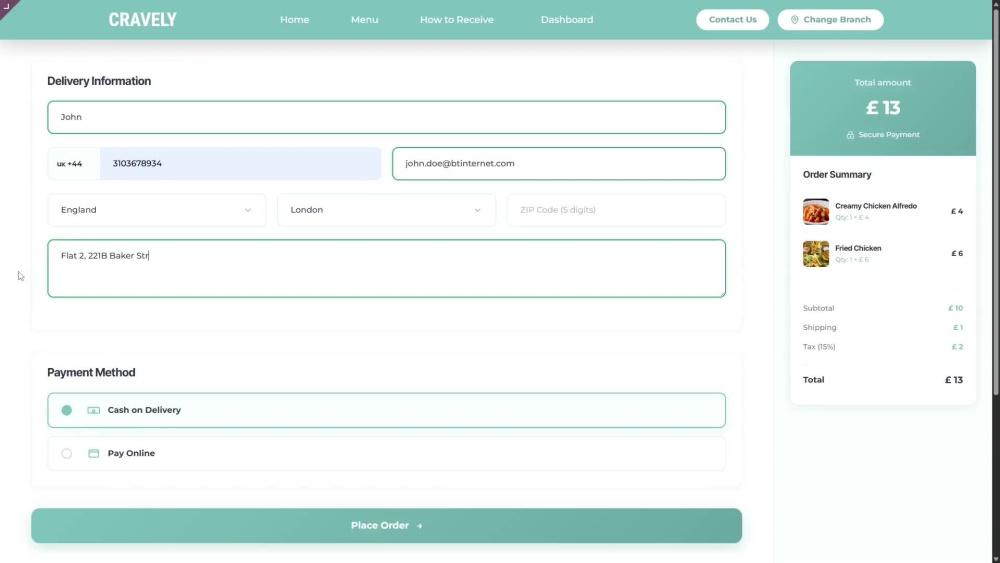This screenshot has height=563, width=1000.
Task: Focus the name field containing John
Action: [x=386, y=117]
